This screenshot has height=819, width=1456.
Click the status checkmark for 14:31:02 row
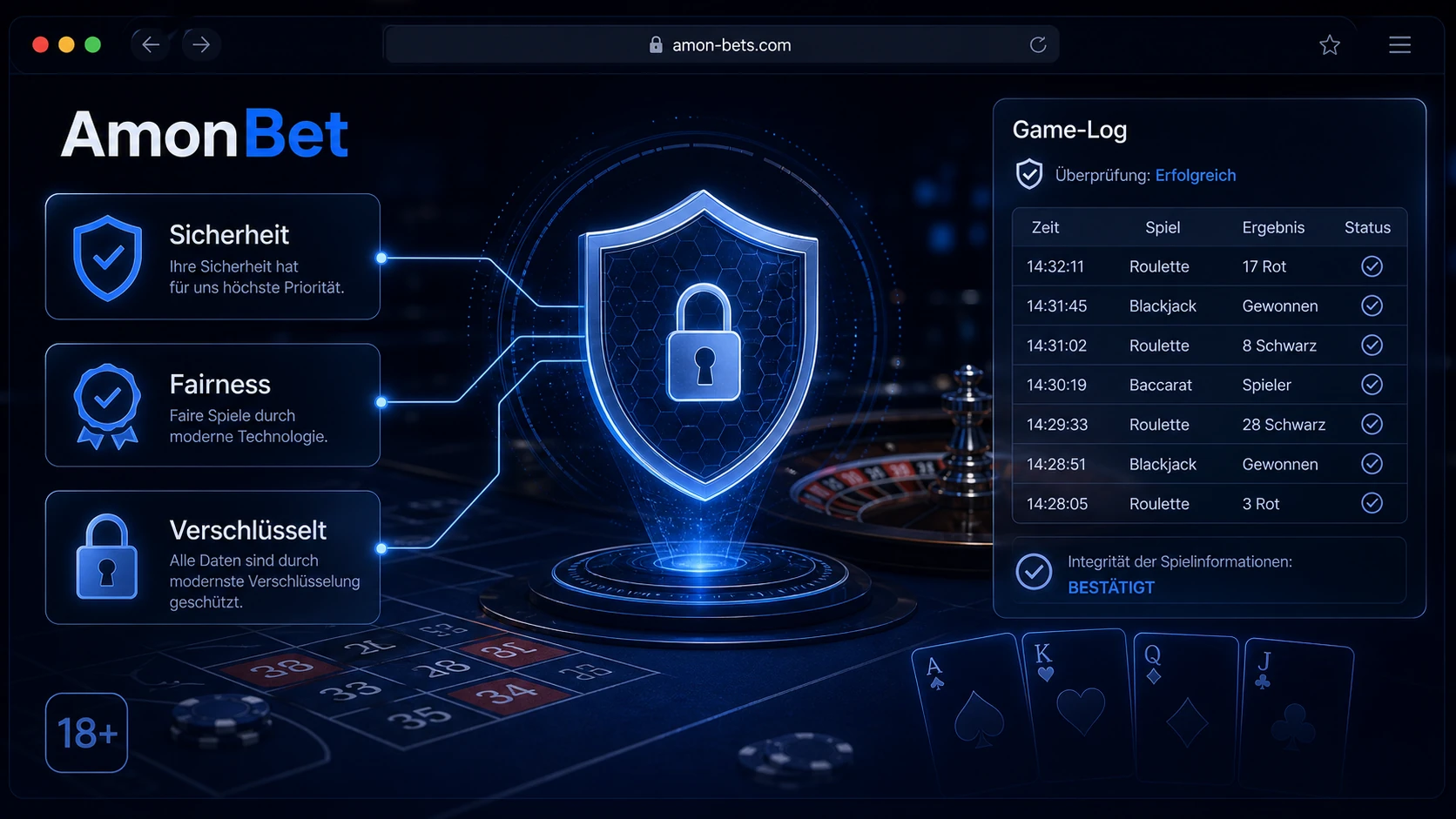(x=1372, y=346)
